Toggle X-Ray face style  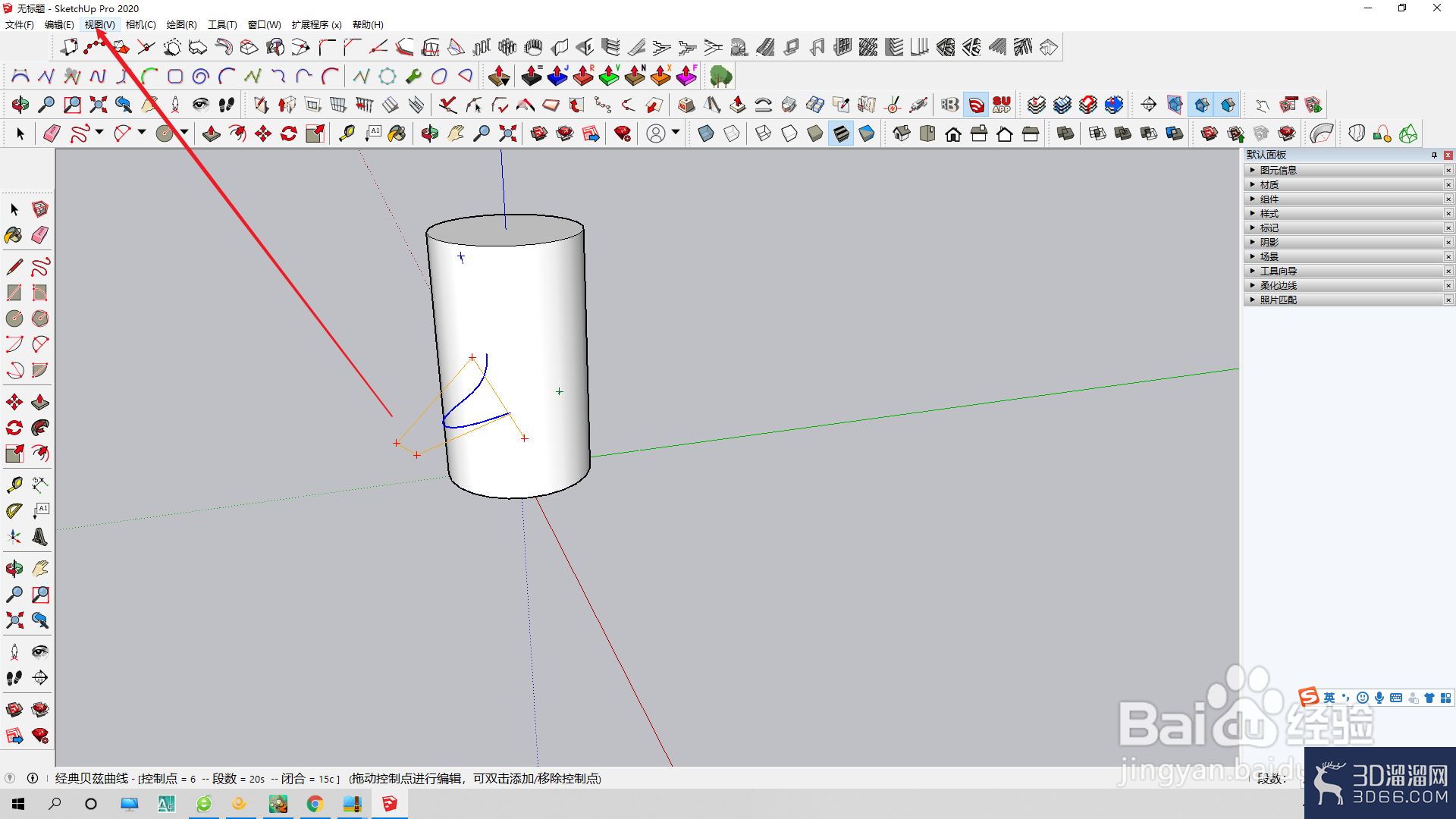pos(706,133)
